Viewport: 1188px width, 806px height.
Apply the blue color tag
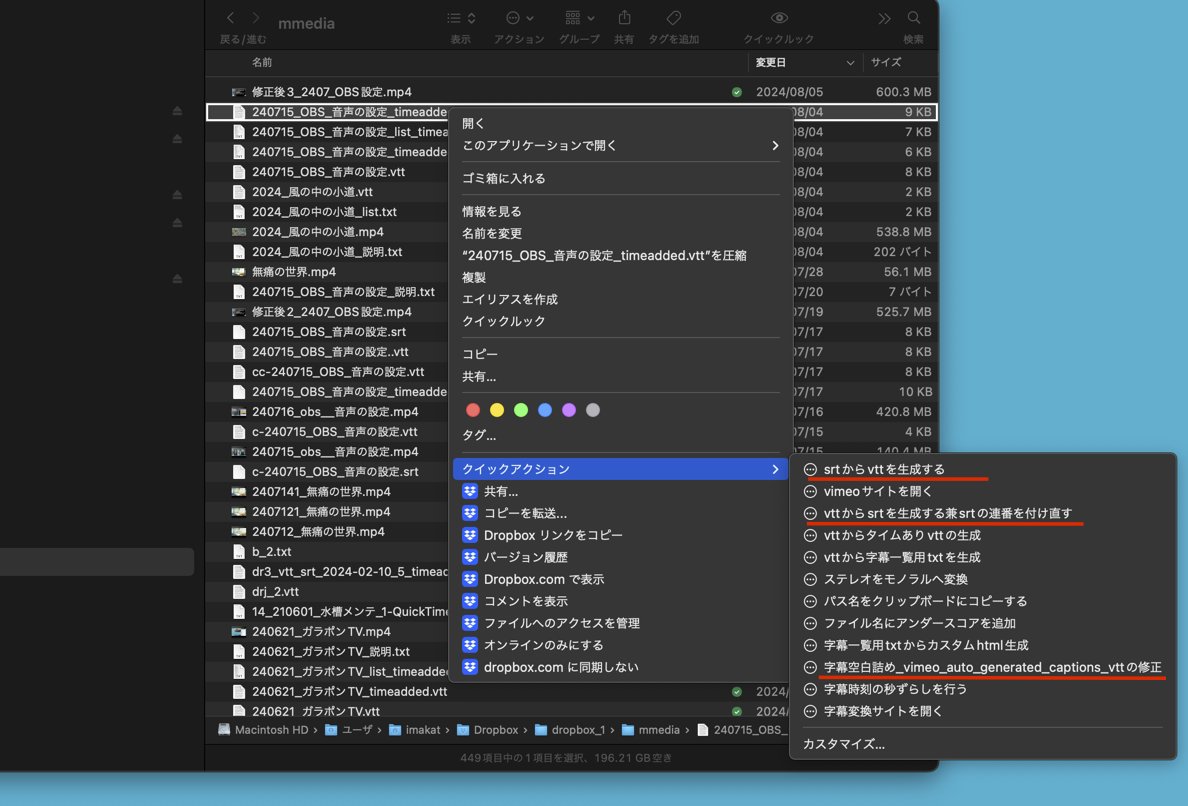click(x=545, y=410)
